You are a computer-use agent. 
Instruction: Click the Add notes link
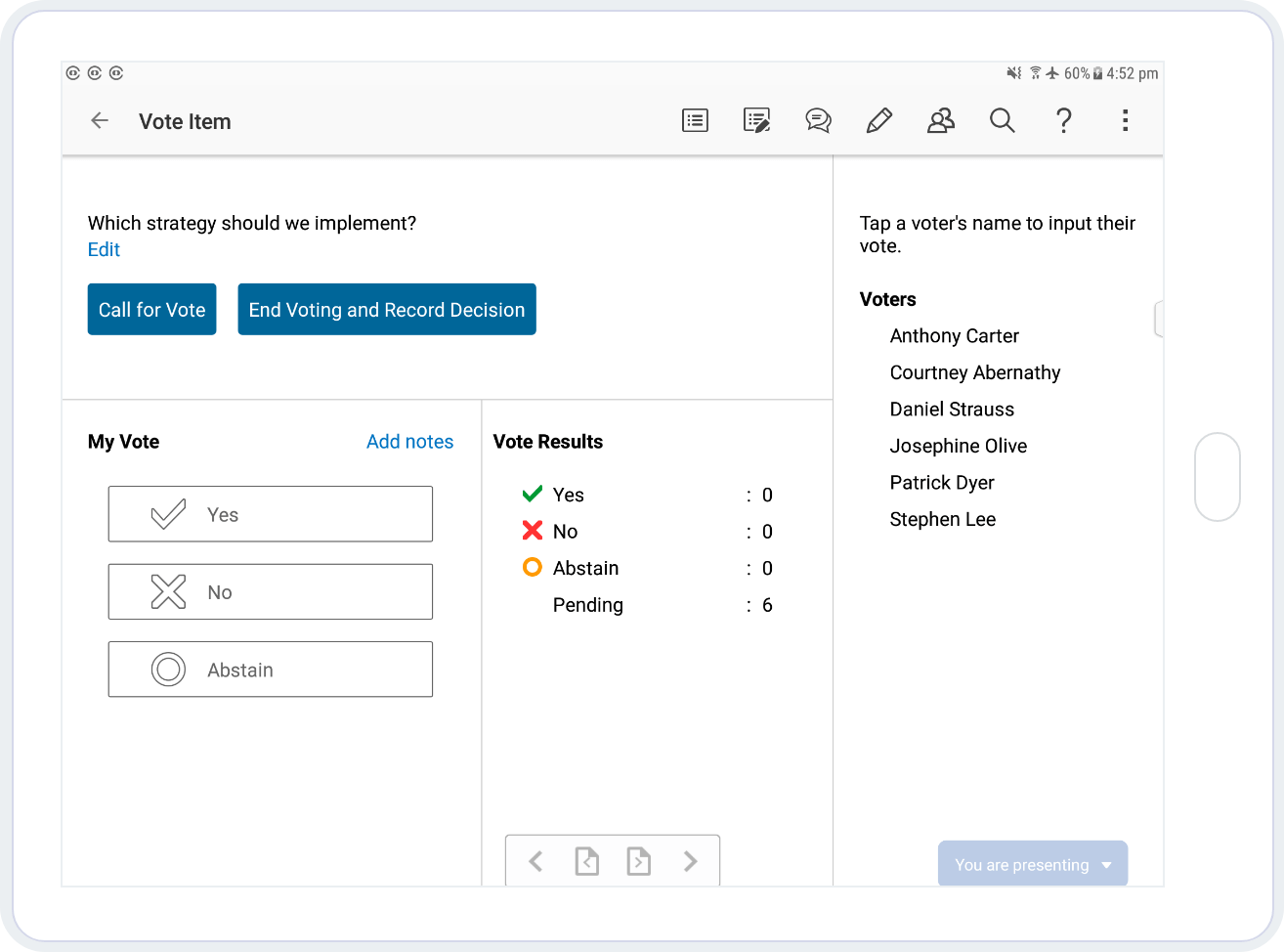409,442
